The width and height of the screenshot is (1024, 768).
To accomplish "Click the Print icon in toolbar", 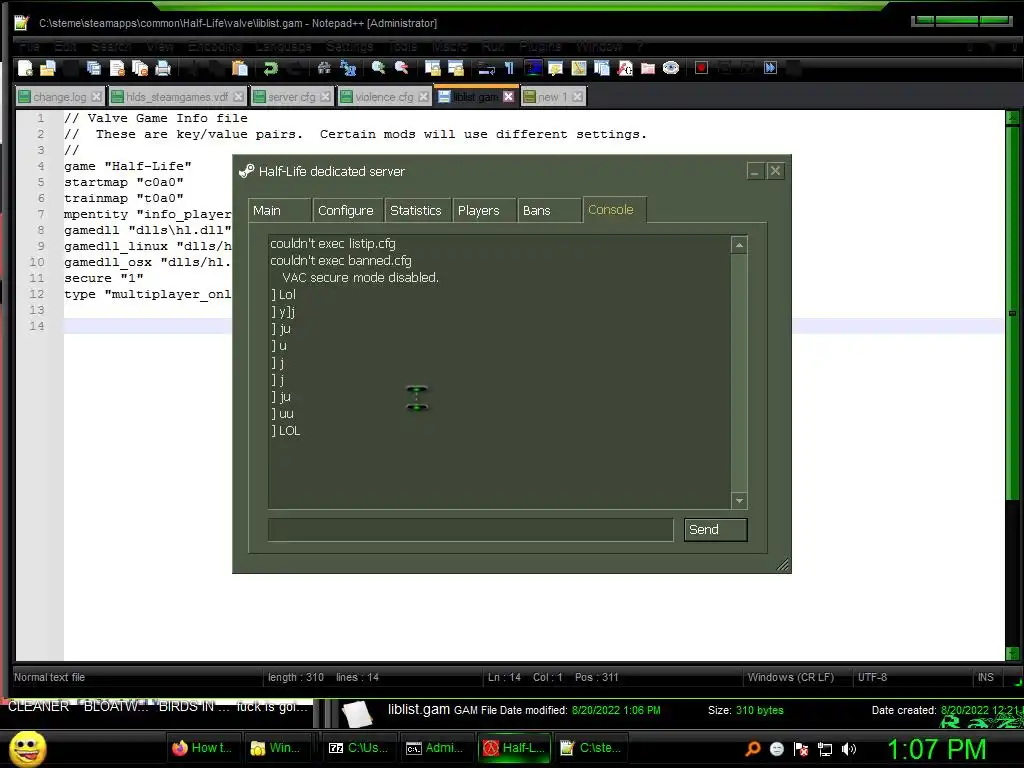I will 163,68.
